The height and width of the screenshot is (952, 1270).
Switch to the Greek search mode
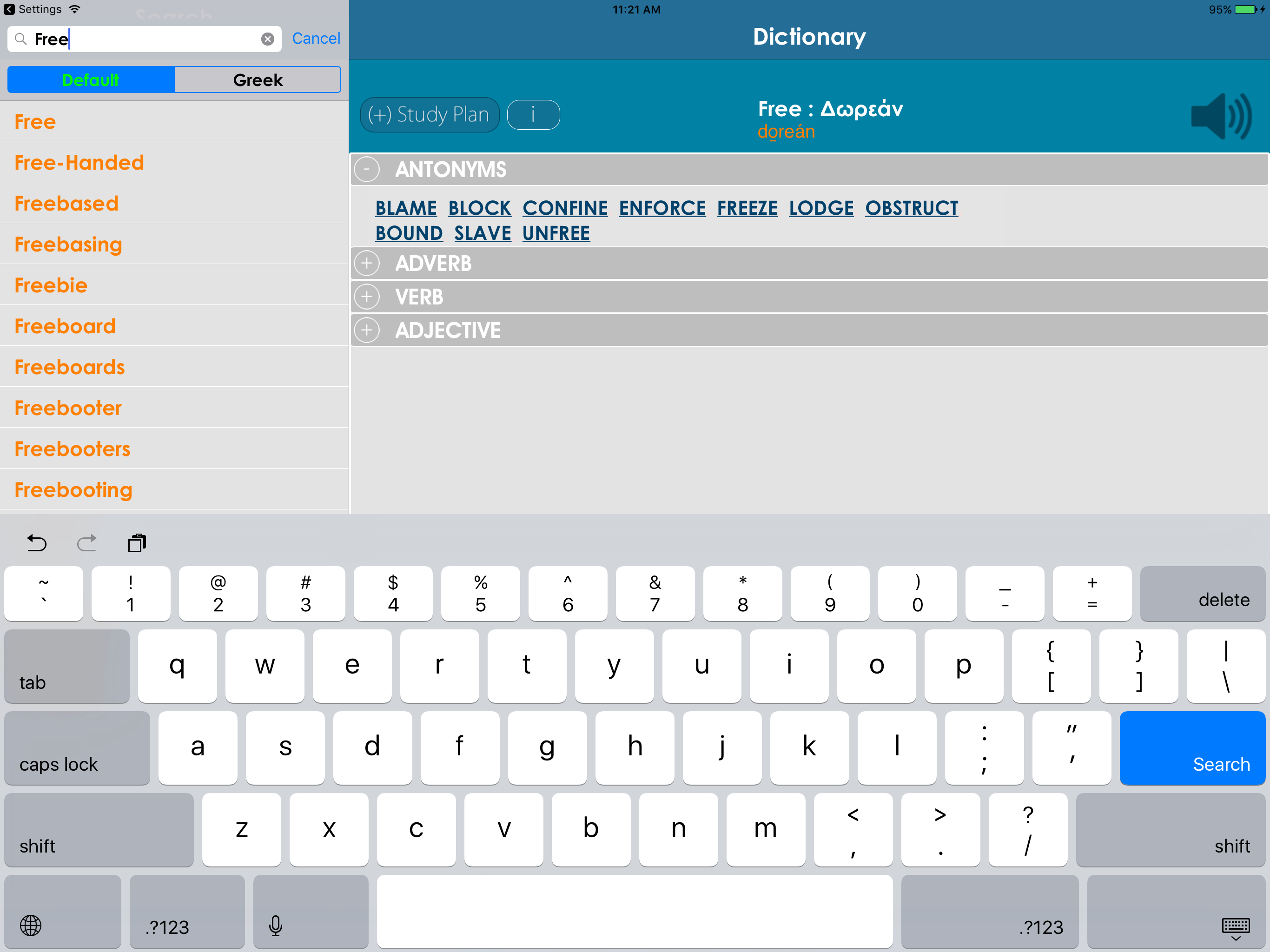(x=257, y=80)
